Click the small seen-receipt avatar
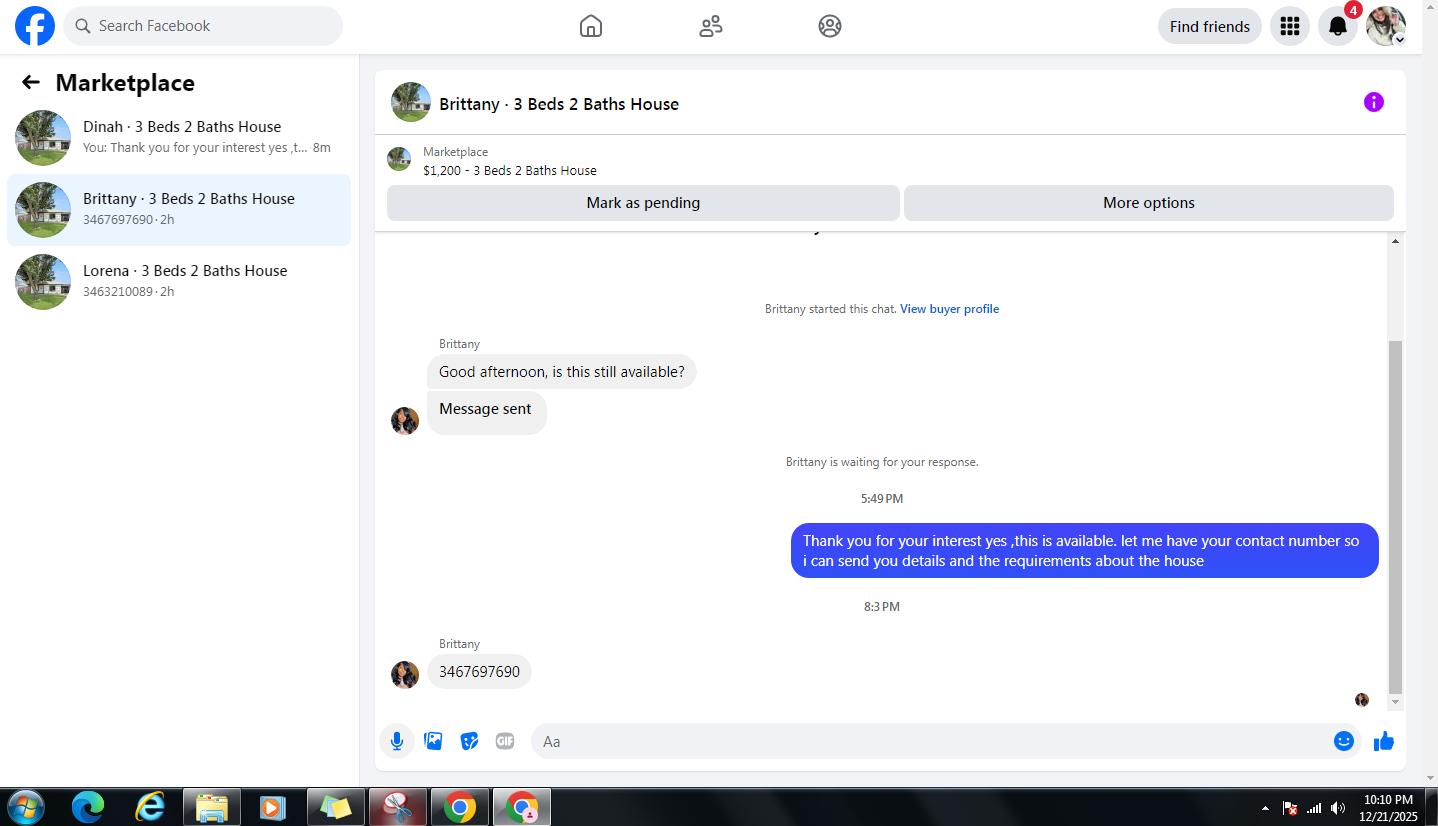 [1362, 700]
